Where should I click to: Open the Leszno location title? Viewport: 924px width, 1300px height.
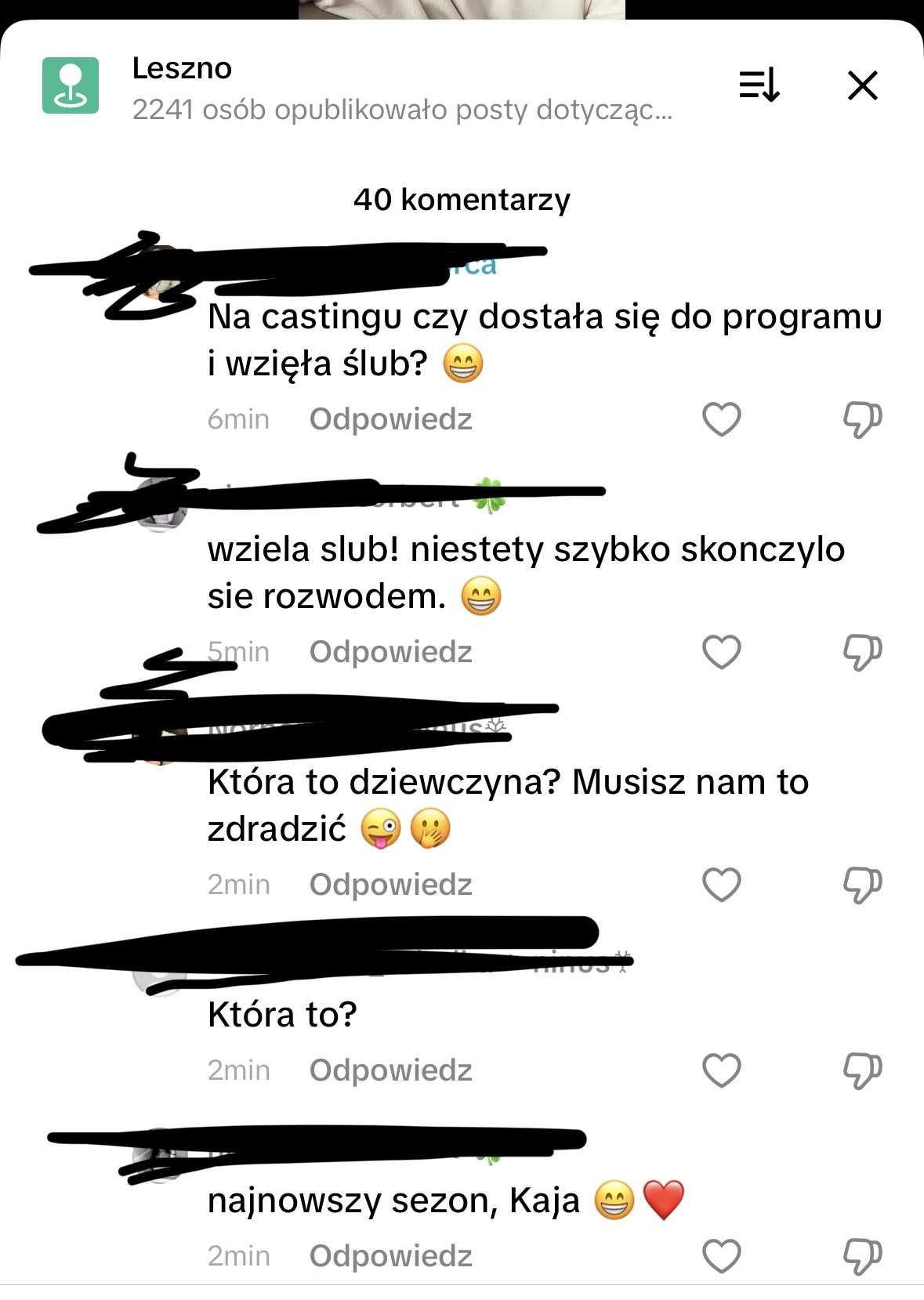[x=182, y=69]
